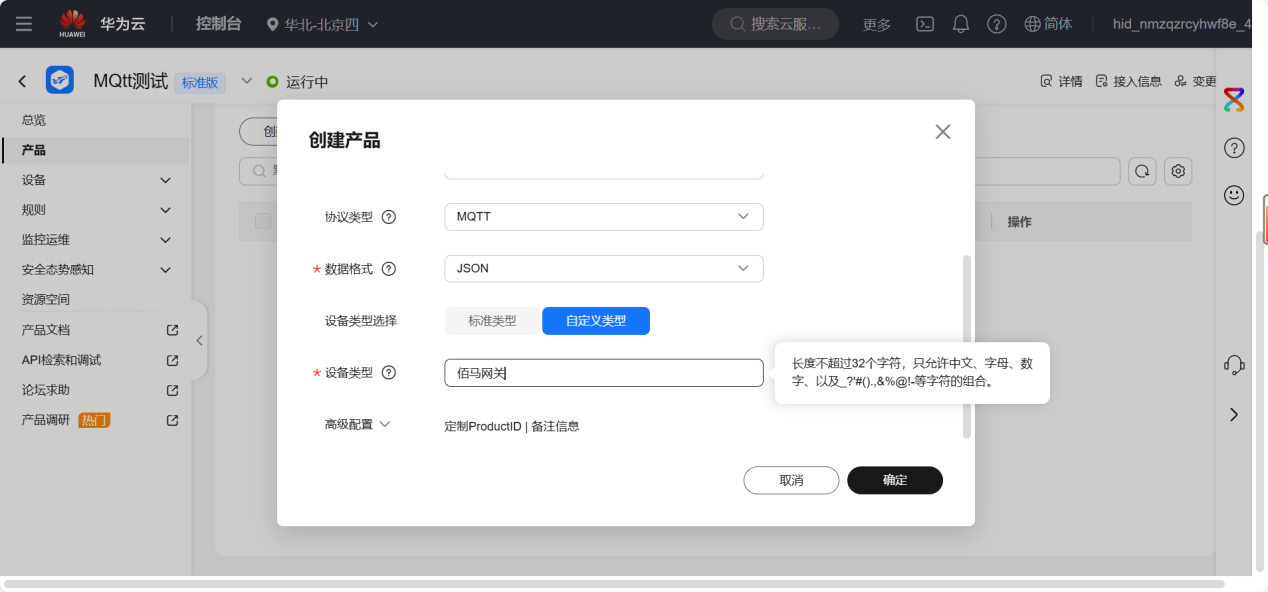The height and width of the screenshot is (592, 1268).
Task: Click inside the 设备类型 input field
Action: pyautogui.click(x=603, y=372)
